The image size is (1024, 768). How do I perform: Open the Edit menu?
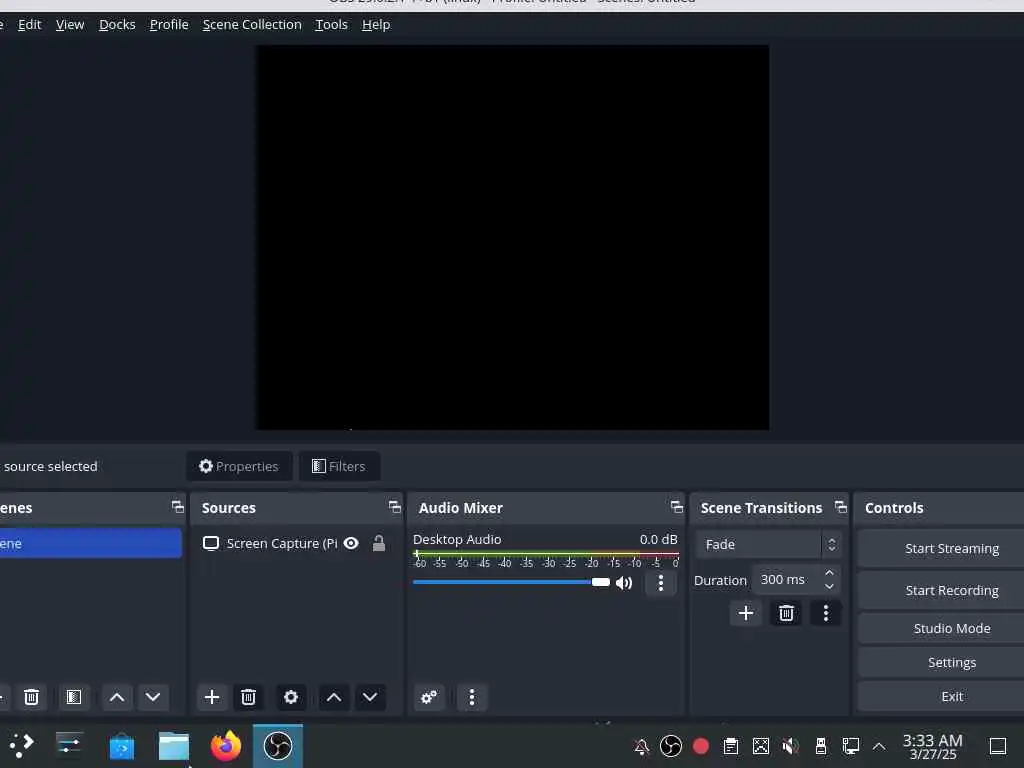tap(29, 25)
